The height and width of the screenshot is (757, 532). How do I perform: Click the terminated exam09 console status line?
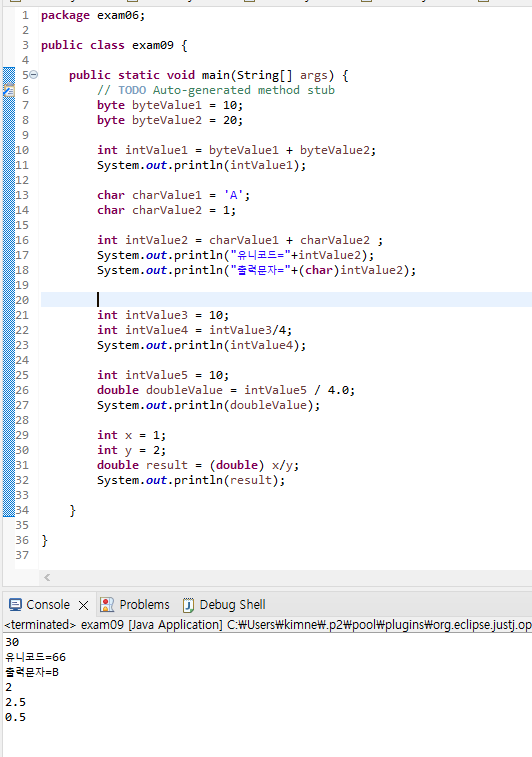click(268, 625)
